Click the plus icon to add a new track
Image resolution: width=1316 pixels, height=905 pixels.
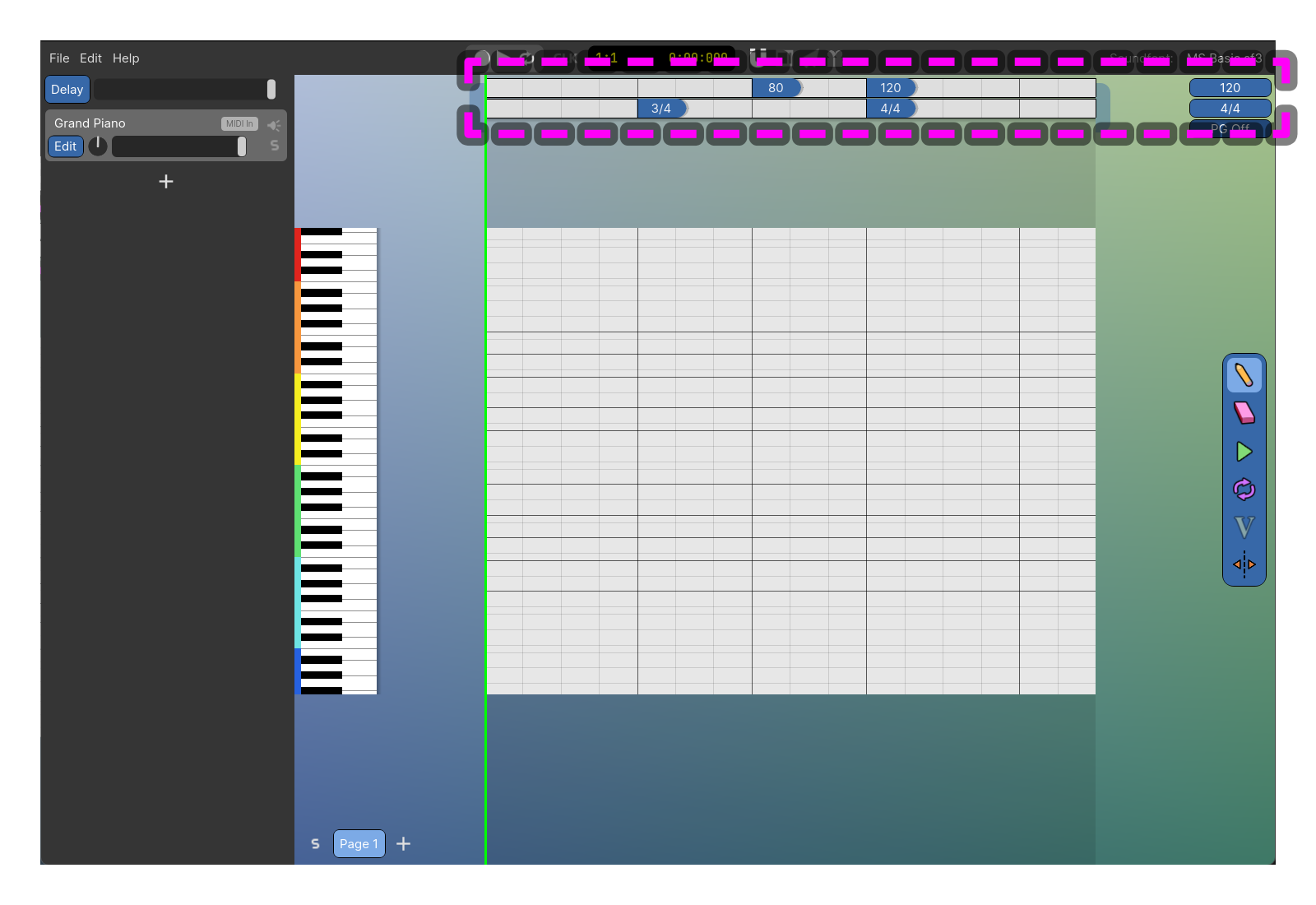(165, 181)
